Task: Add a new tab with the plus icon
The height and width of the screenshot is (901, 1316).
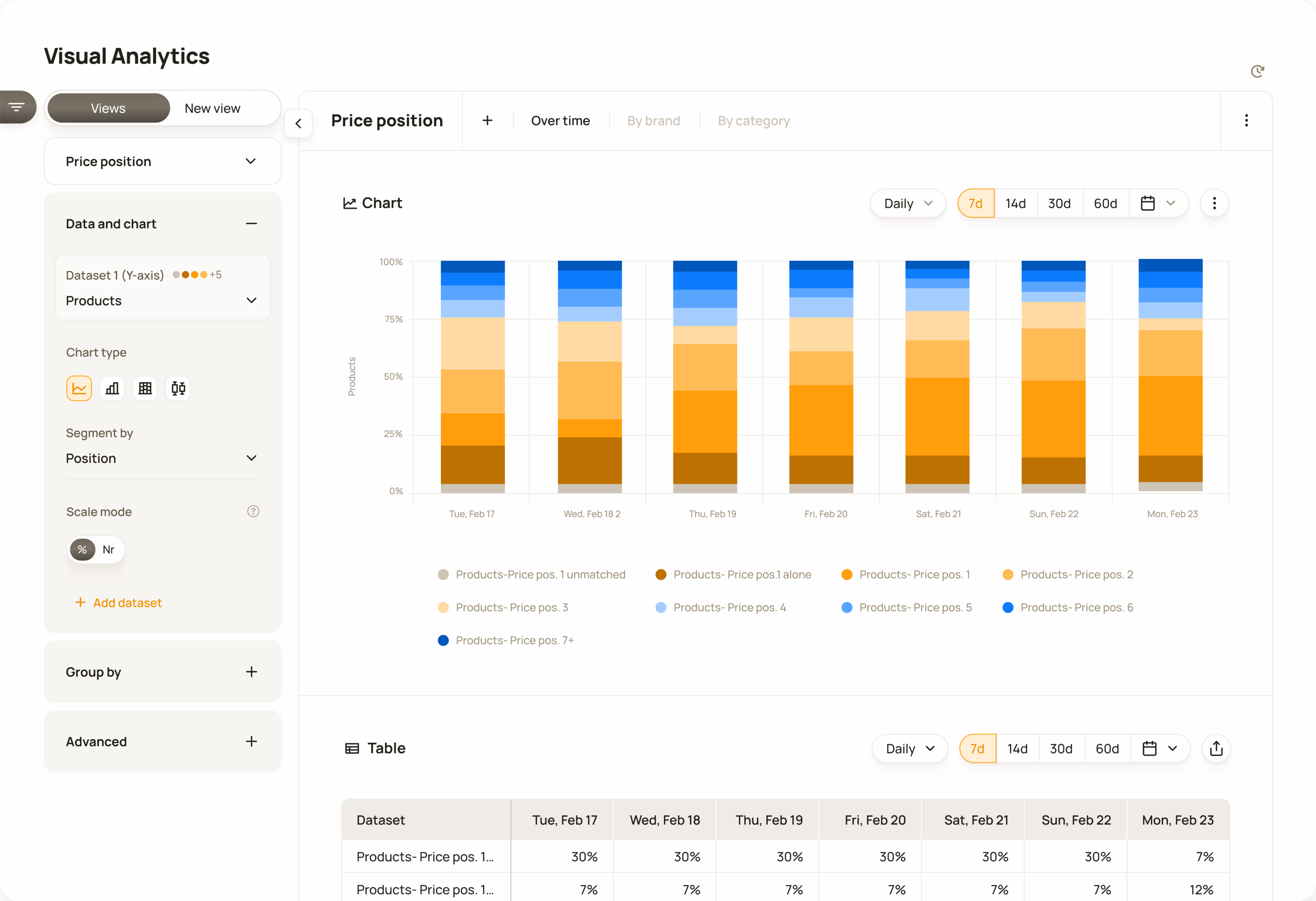Action: 487,121
